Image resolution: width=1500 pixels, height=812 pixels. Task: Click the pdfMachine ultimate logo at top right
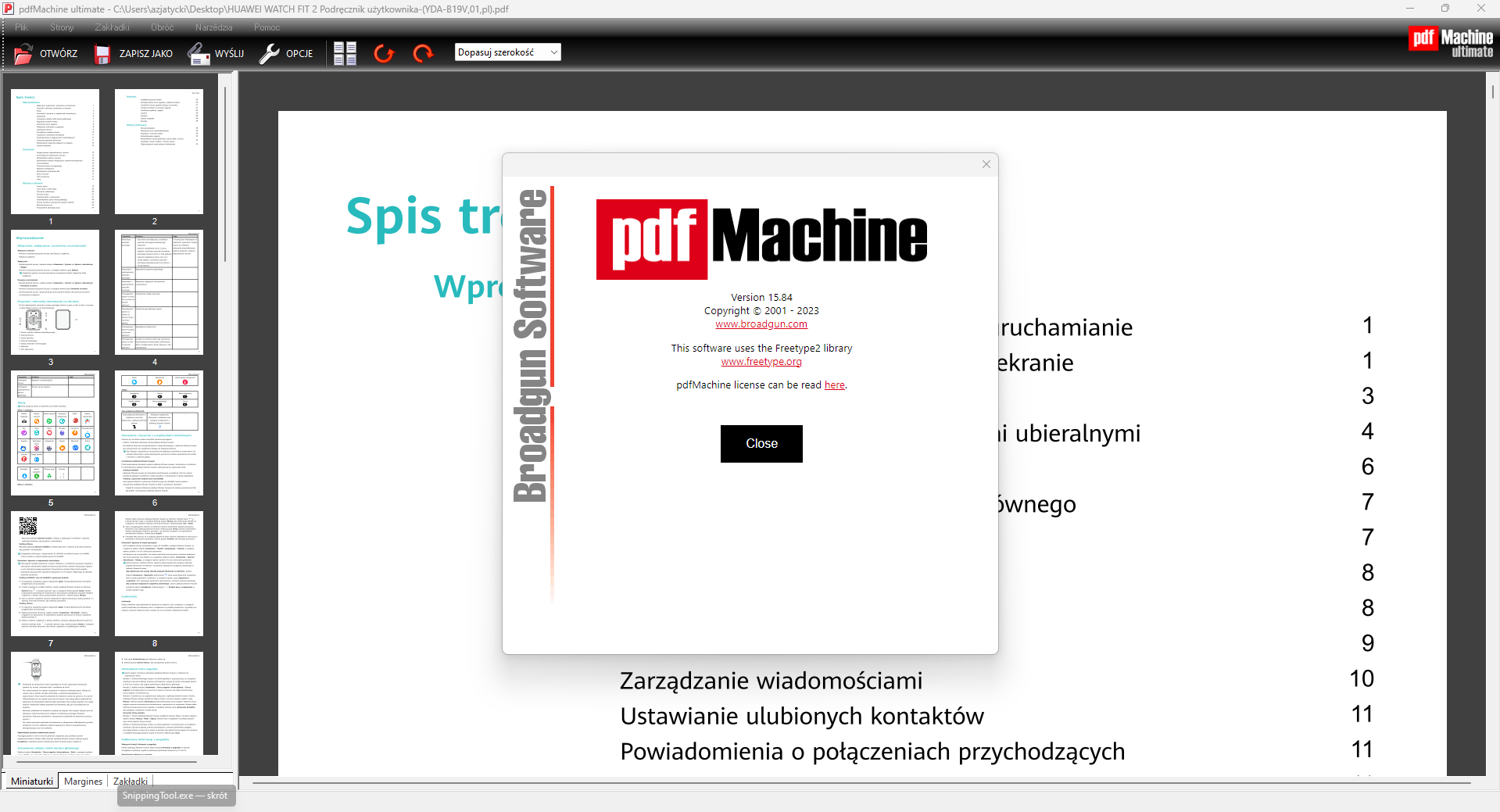pyautogui.click(x=1451, y=43)
